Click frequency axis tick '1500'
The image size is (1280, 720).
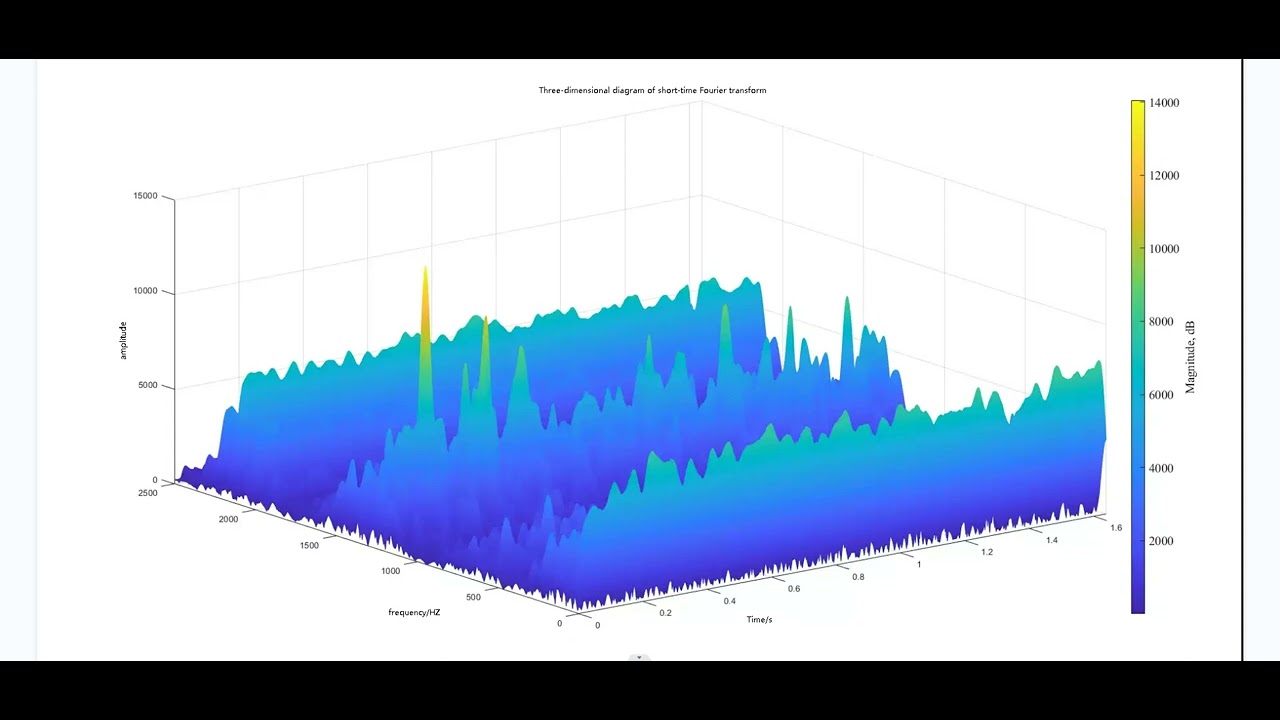coord(309,546)
